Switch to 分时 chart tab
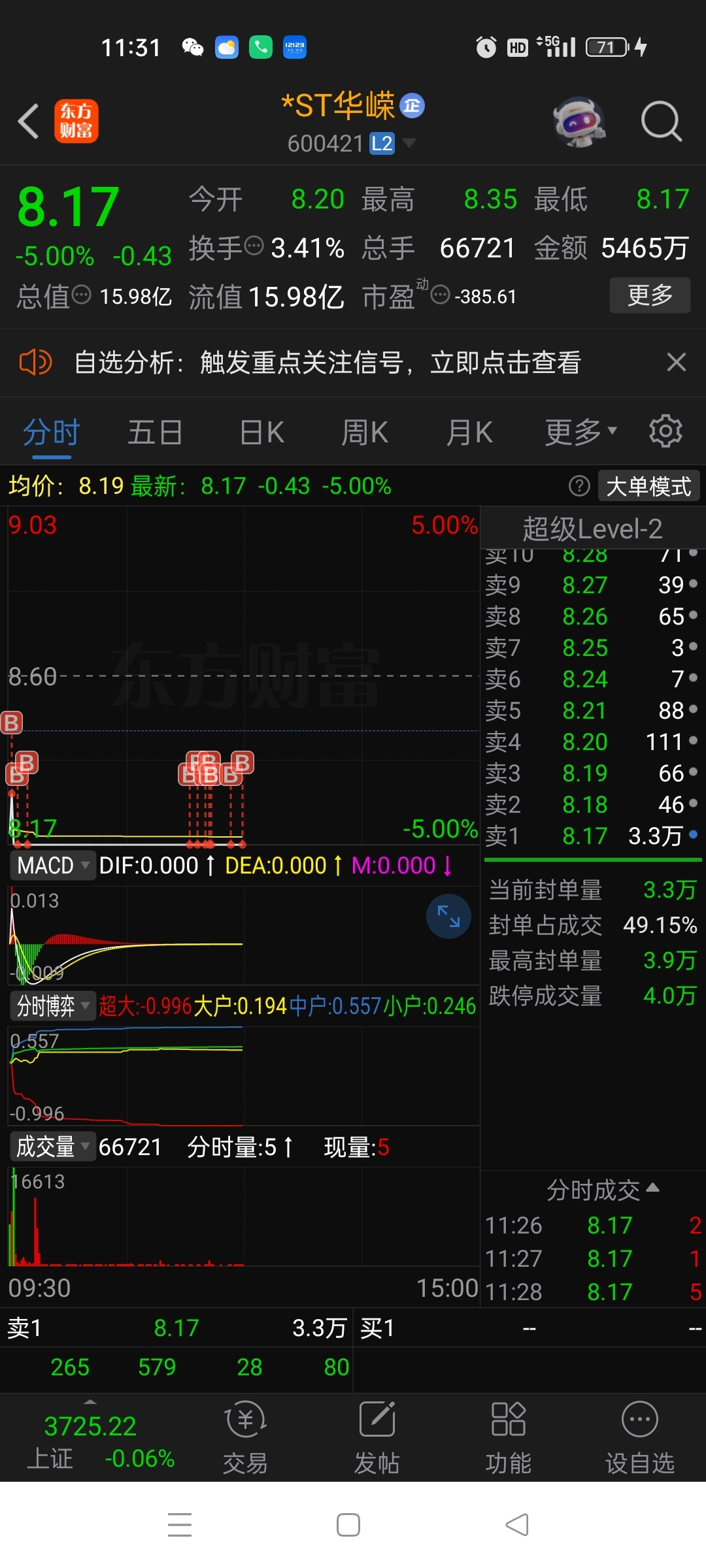706x1568 pixels. point(51,433)
